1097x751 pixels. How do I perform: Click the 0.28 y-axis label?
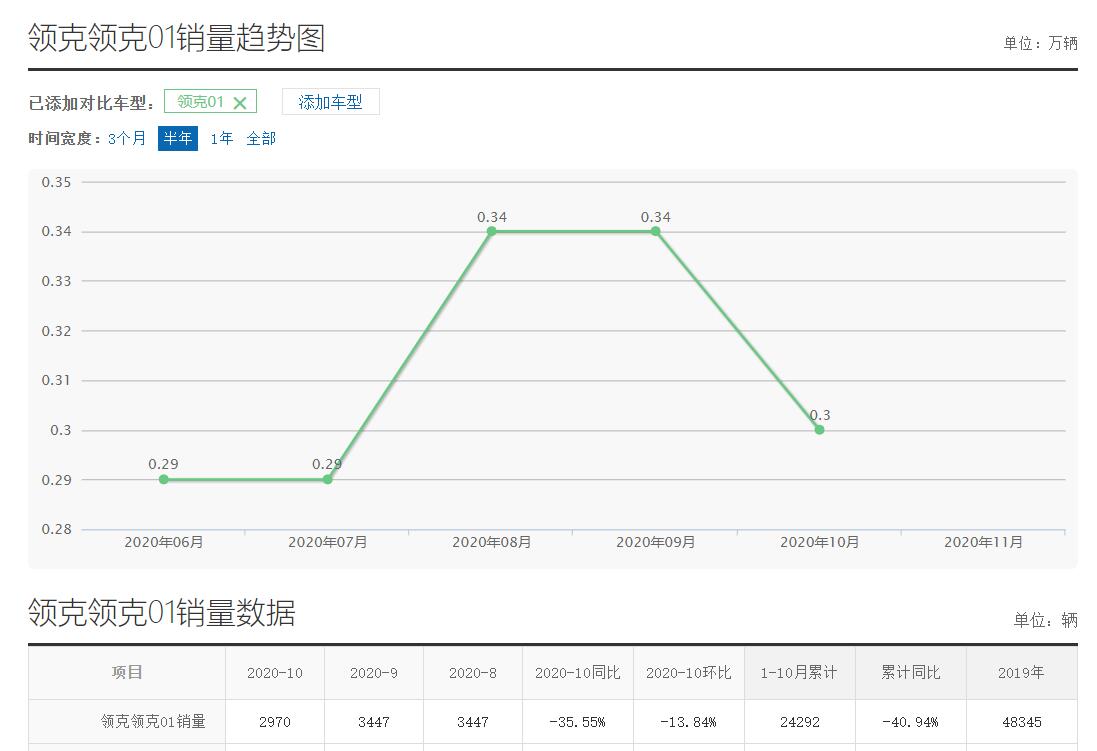pyautogui.click(x=56, y=529)
